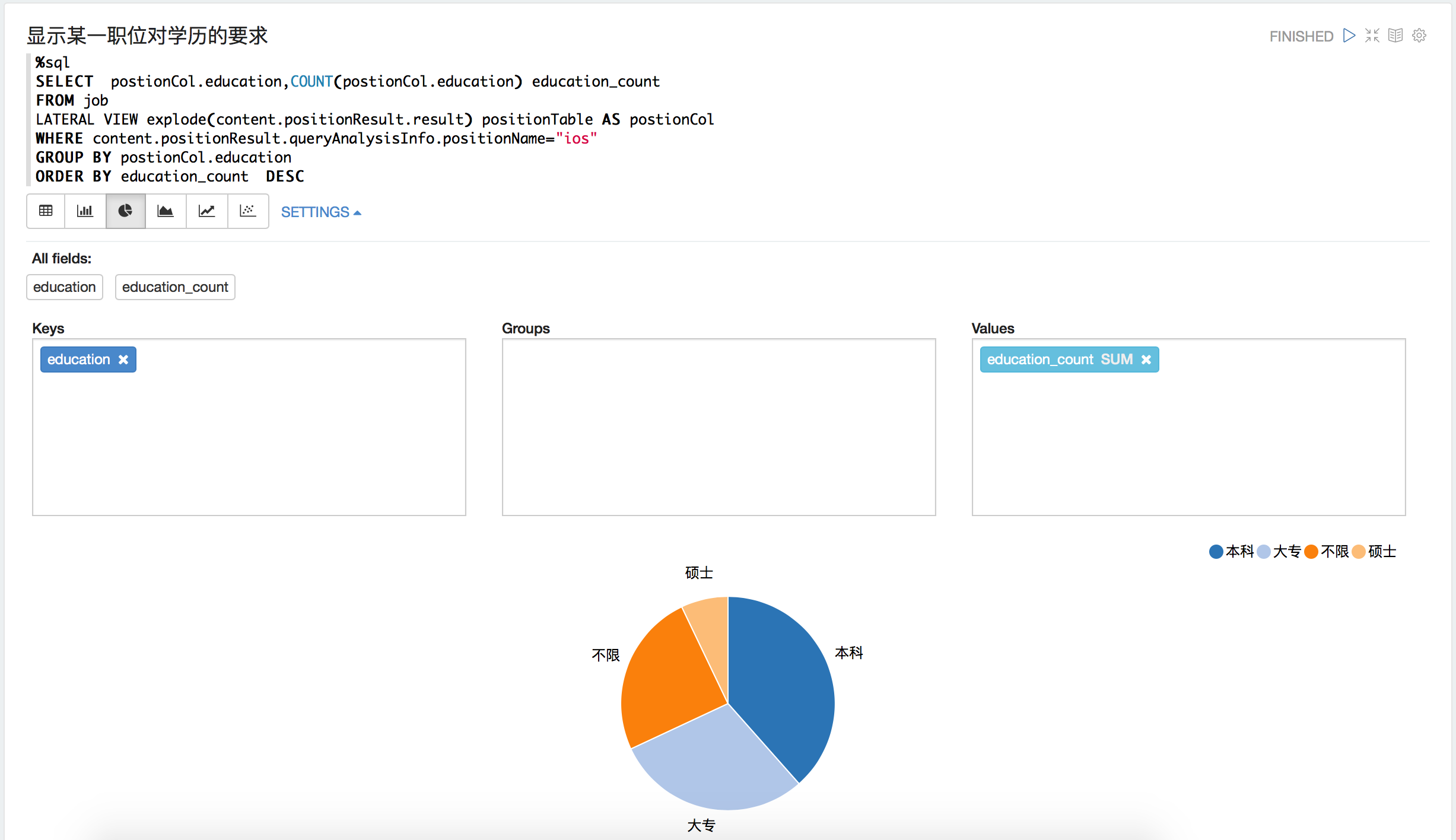
Task: Click the area chart icon
Action: [x=166, y=211]
